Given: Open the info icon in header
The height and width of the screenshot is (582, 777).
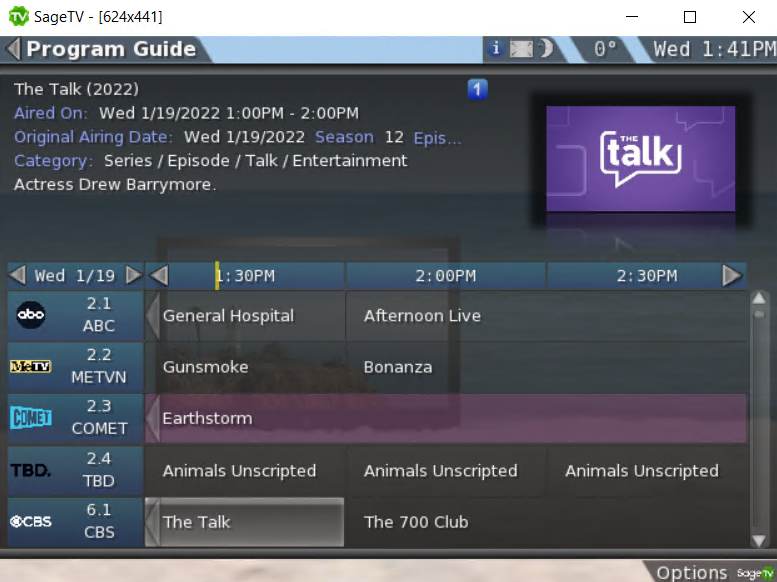Looking at the screenshot, I should coord(495,49).
